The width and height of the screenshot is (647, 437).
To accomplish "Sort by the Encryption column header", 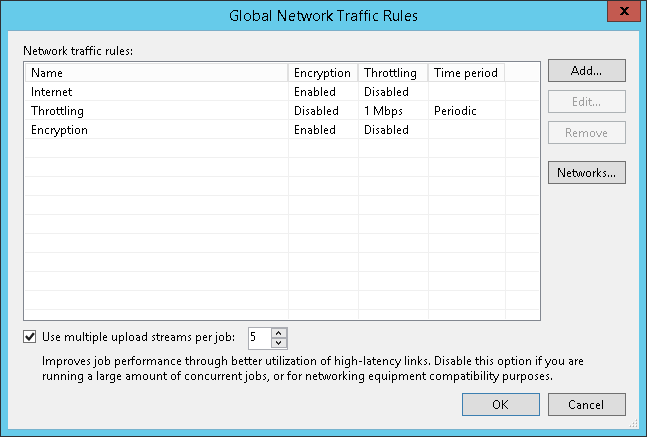I will pyautogui.click(x=322, y=73).
